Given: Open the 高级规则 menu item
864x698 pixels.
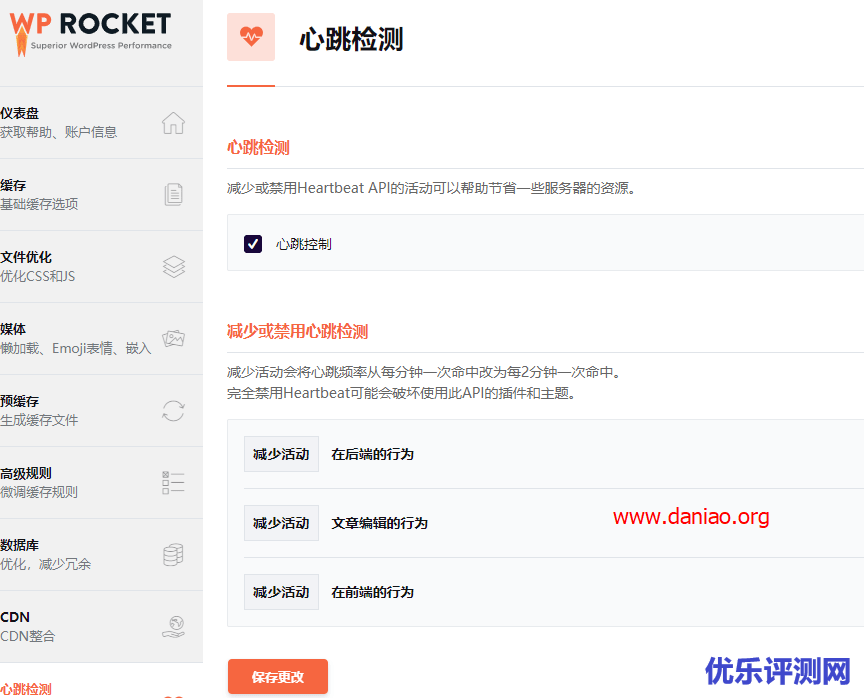Looking at the screenshot, I should pyautogui.click(x=101, y=483).
